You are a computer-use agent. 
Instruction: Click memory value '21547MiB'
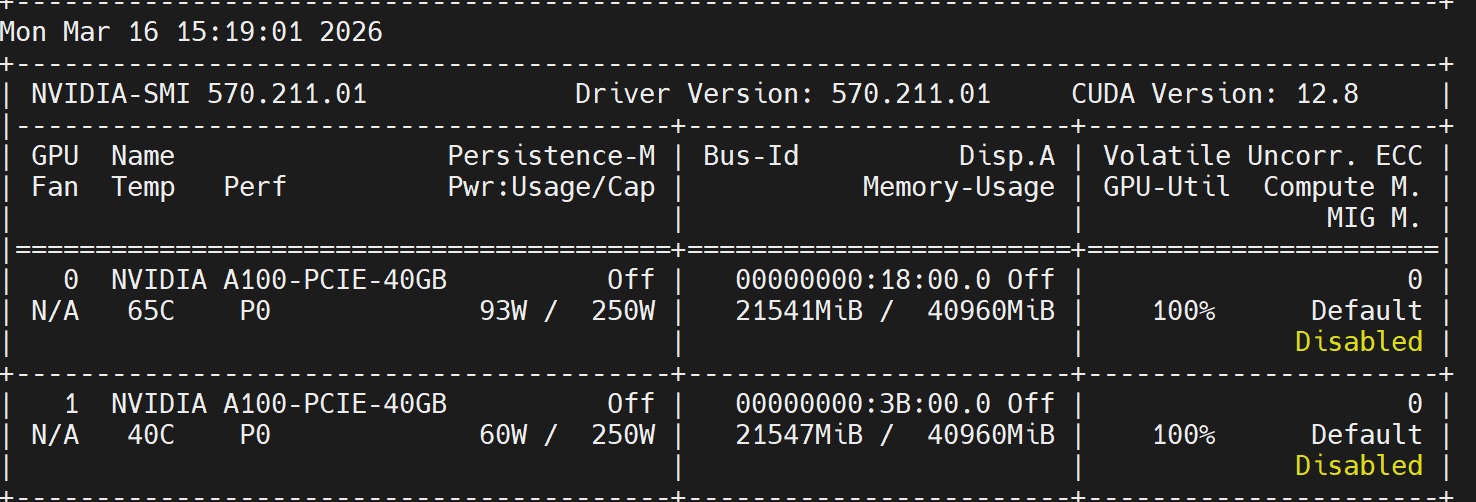pos(799,435)
